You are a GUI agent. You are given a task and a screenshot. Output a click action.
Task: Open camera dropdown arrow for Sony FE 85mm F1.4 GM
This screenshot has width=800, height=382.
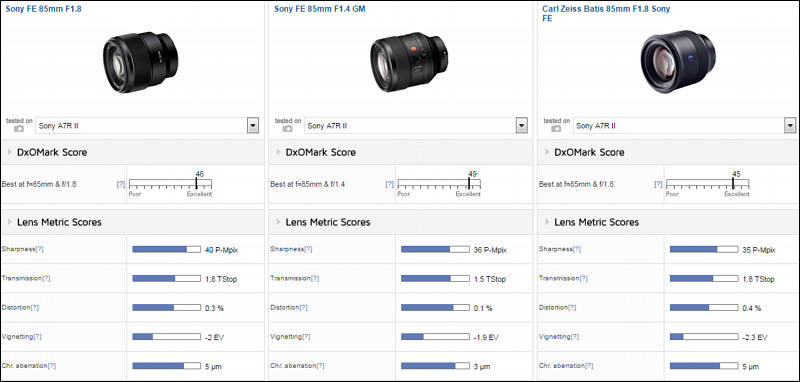(x=521, y=125)
